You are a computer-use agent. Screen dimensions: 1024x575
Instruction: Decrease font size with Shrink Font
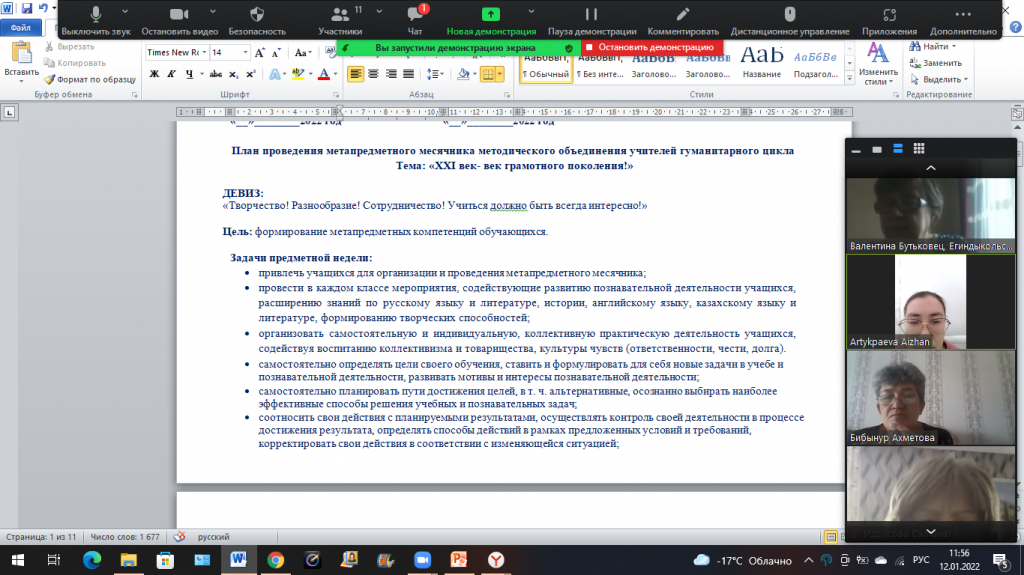[276, 53]
